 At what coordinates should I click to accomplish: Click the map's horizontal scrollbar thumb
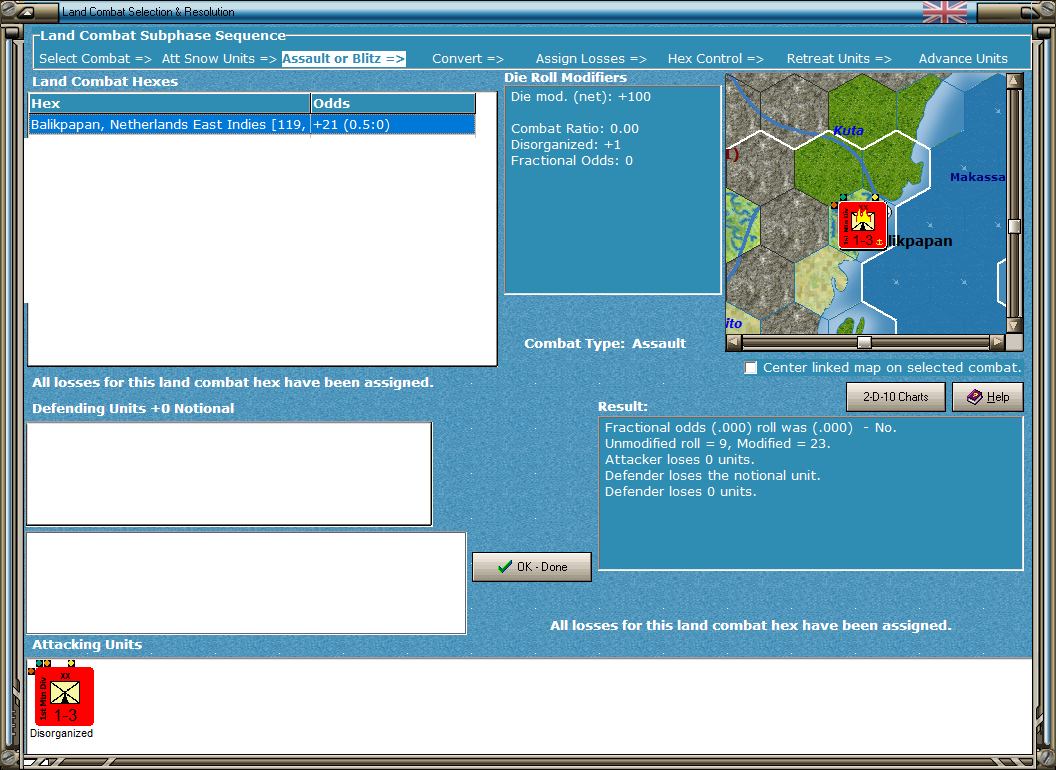(x=864, y=342)
